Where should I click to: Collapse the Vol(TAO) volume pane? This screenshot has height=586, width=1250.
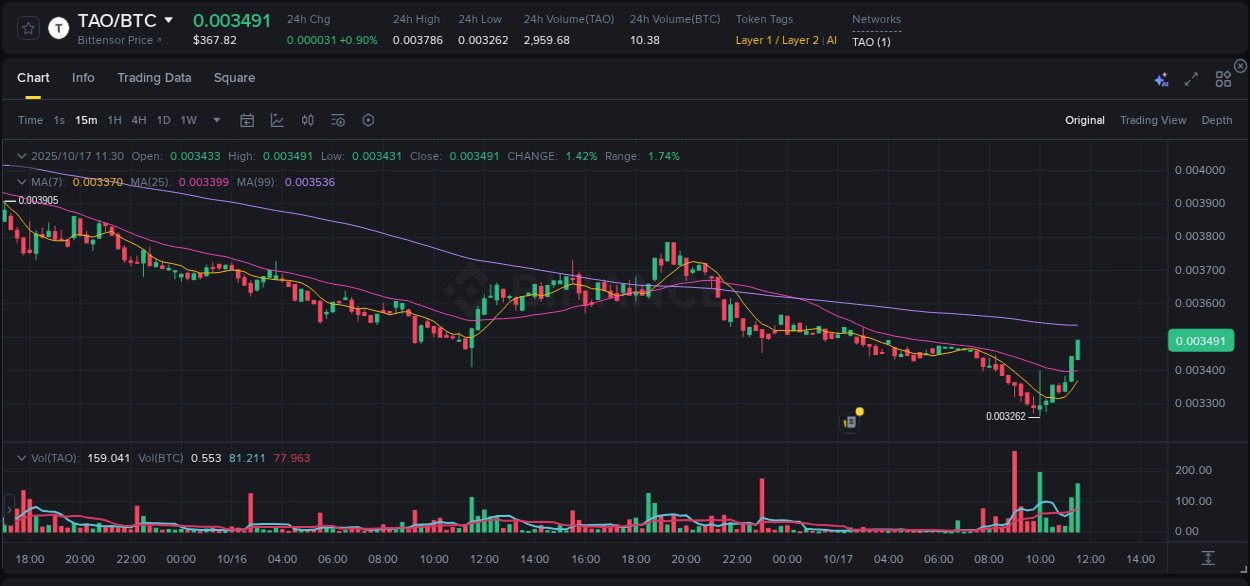[x=20, y=457]
